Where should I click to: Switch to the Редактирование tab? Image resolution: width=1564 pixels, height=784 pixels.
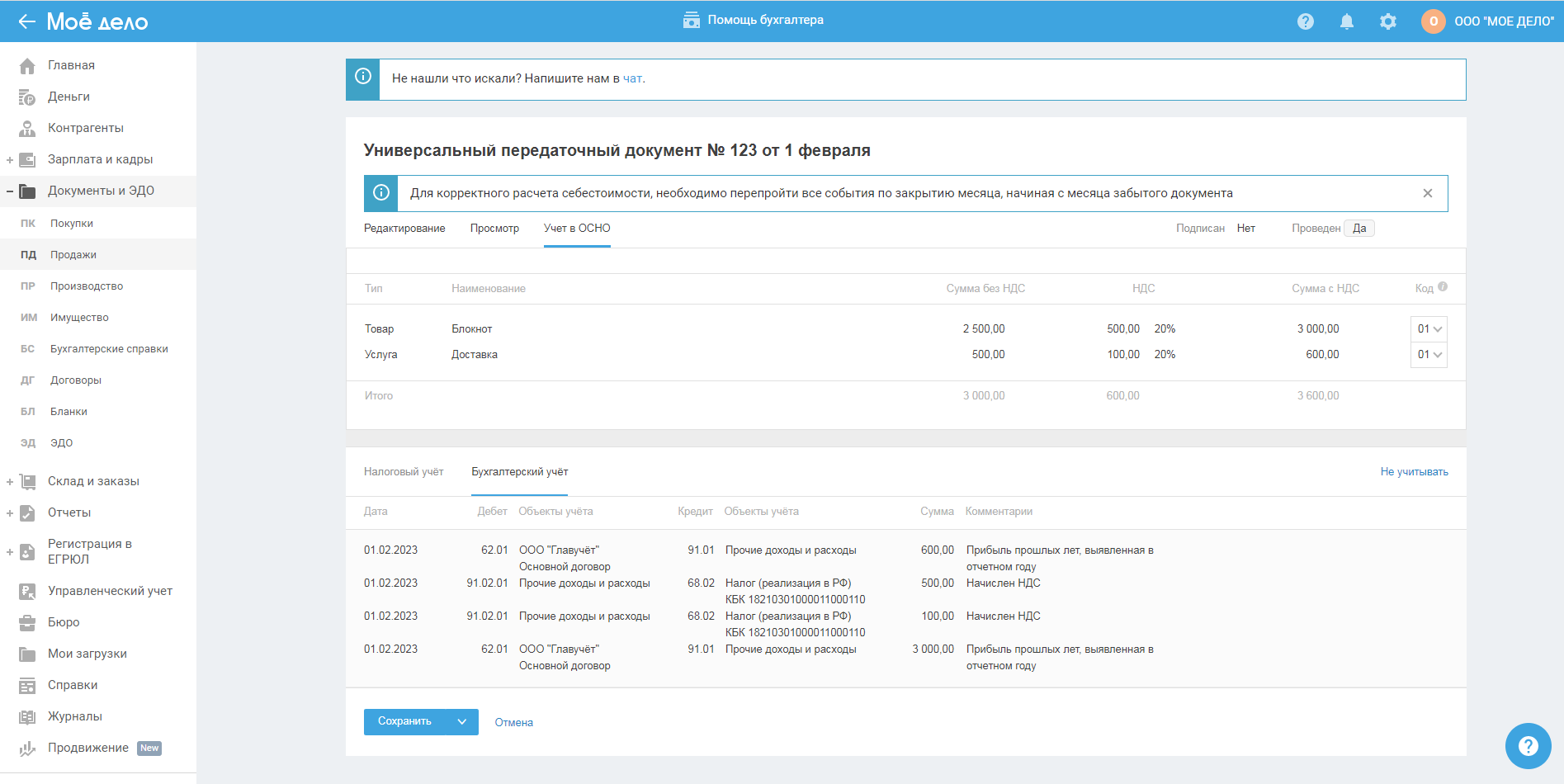click(x=404, y=229)
